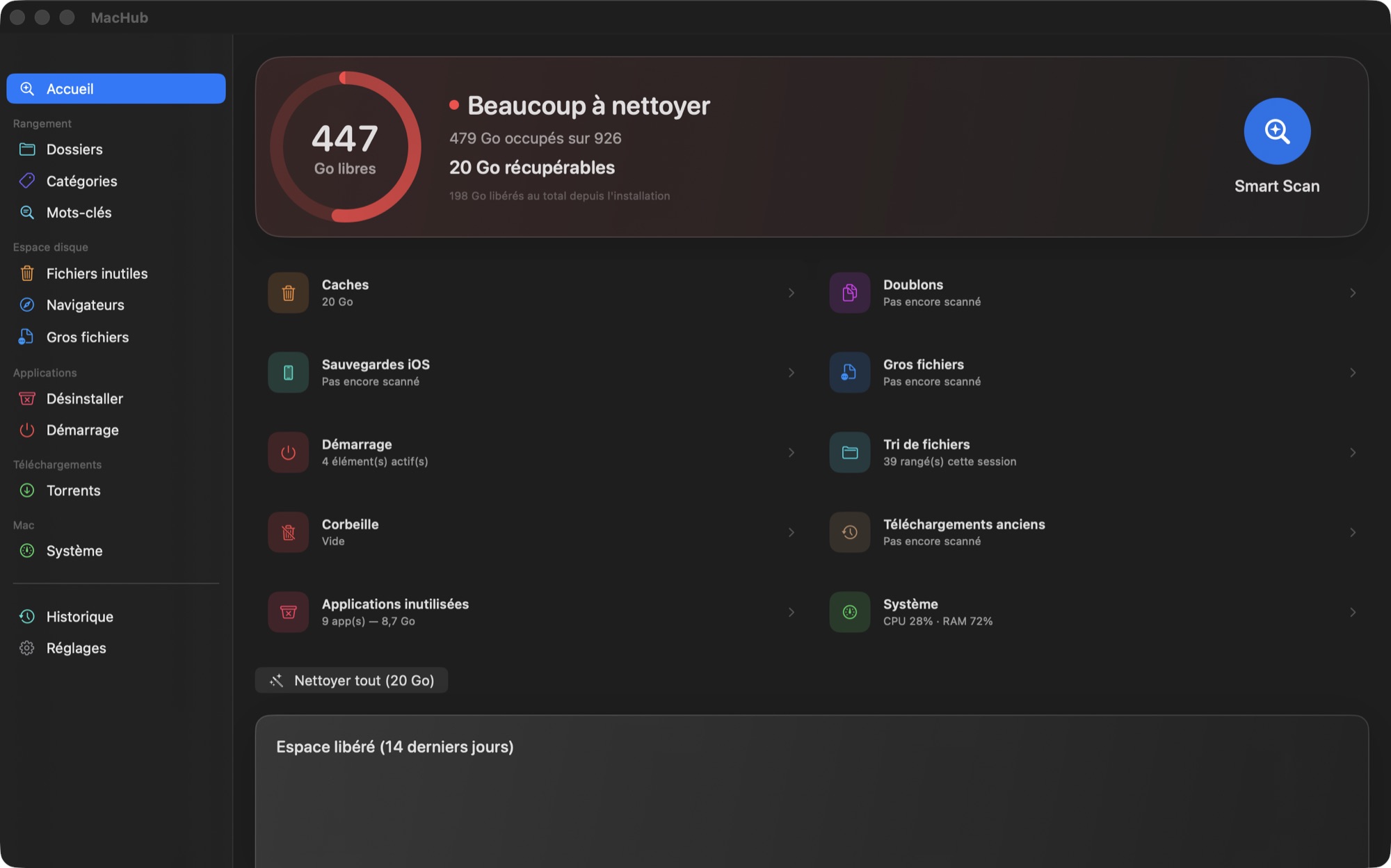Click the Corbeille bin icon tile
The width and height of the screenshot is (1391, 868).
pos(288,533)
